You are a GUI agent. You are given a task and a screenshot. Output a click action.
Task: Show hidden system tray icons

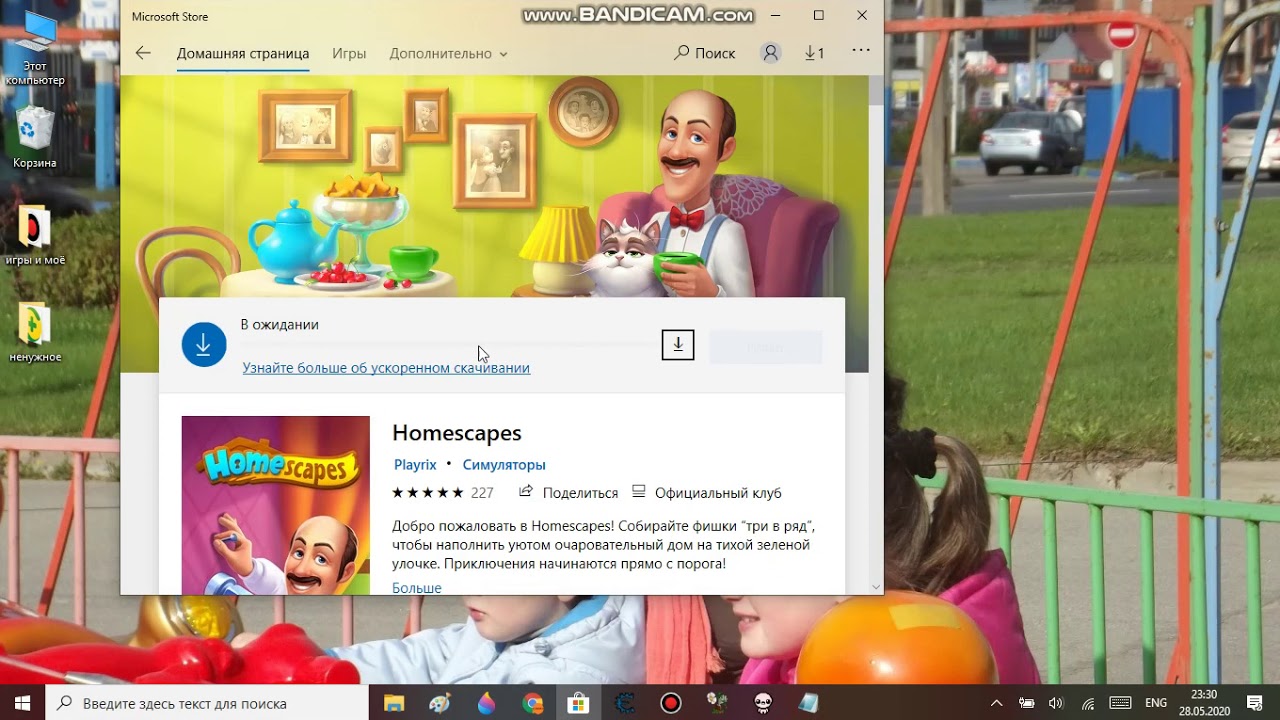click(x=996, y=703)
